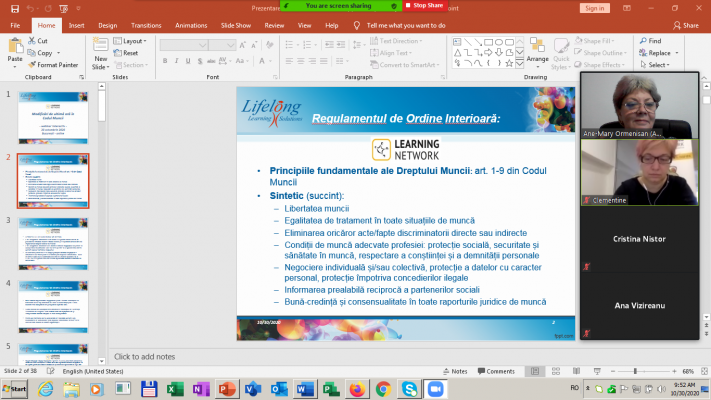Click the Format Painter tool

click(53, 64)
